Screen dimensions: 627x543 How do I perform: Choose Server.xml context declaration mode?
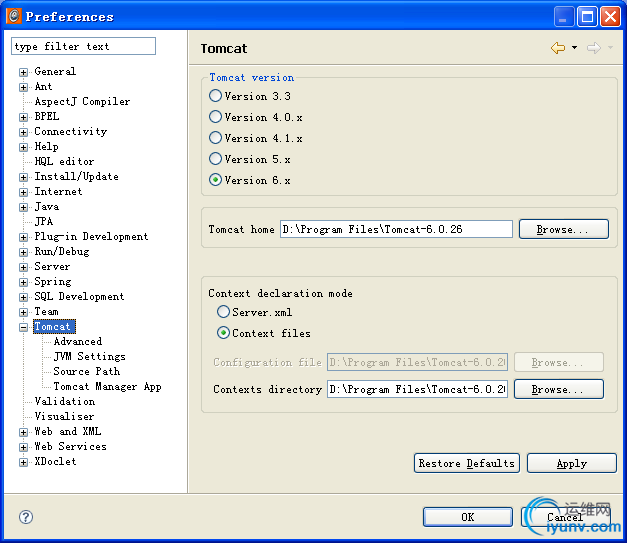[x=223, y=311]
